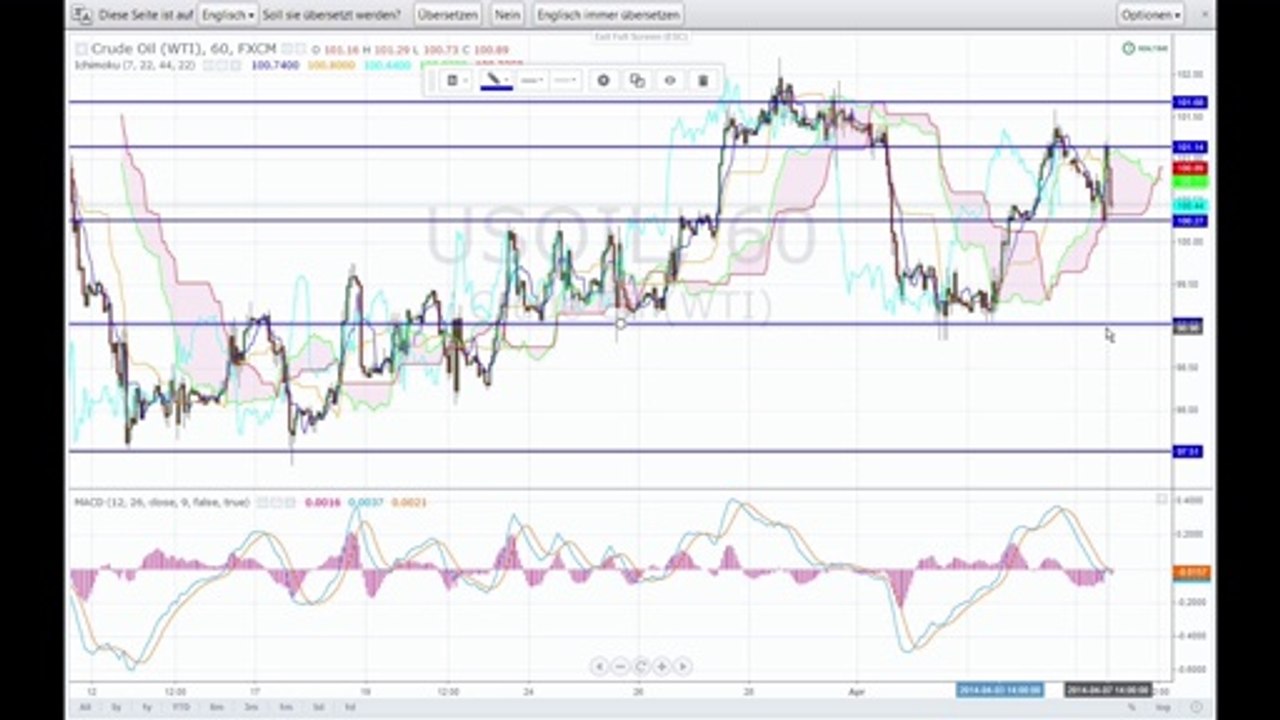Select the YTD time range

tap(181, 707)
